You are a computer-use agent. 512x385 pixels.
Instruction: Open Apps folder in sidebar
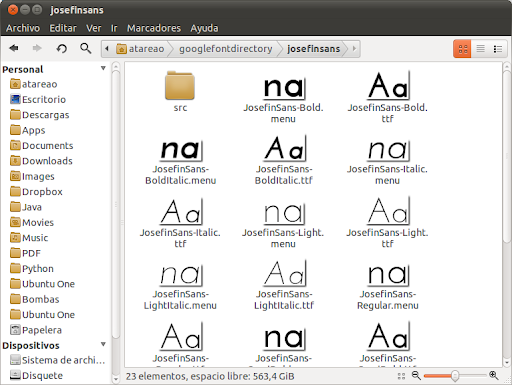27,130
